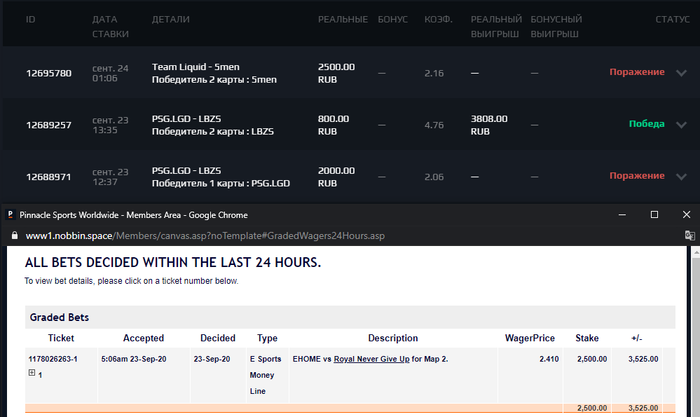Image resolution: width=700 pixels, height=417 pixels.
Task: Click Type column header
Action: (267, 338)
